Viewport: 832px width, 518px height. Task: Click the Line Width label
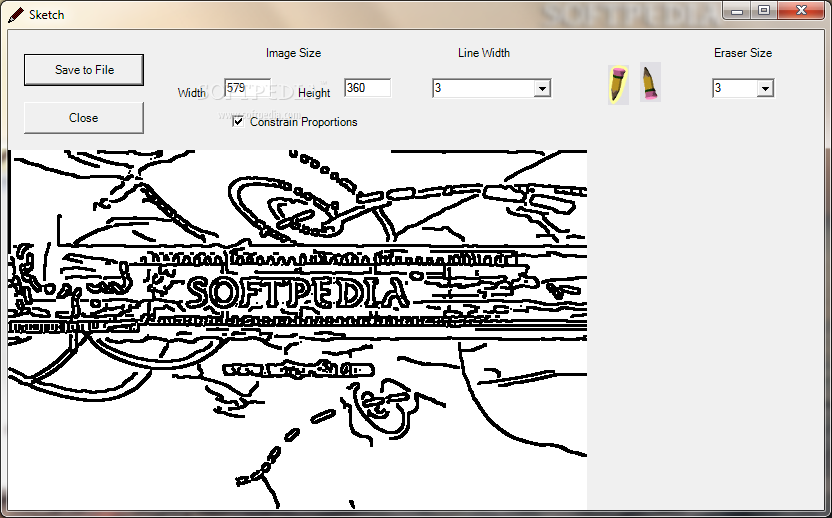click(484, 53)
